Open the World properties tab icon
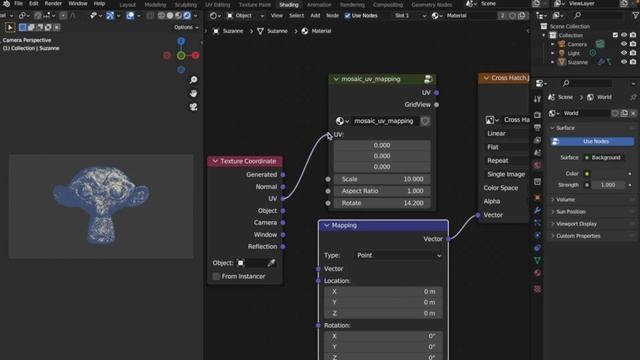Viewport: 640px width, 360px height. pyautogui.click(x=537, y=165)
